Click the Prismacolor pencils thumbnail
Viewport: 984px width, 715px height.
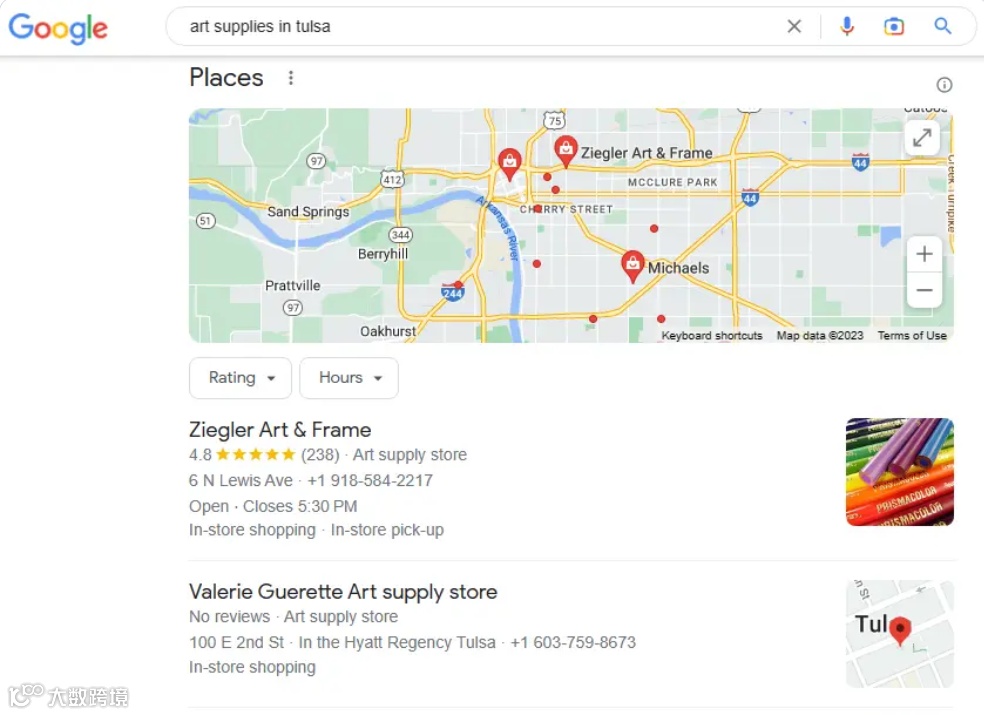click(899, 472)
